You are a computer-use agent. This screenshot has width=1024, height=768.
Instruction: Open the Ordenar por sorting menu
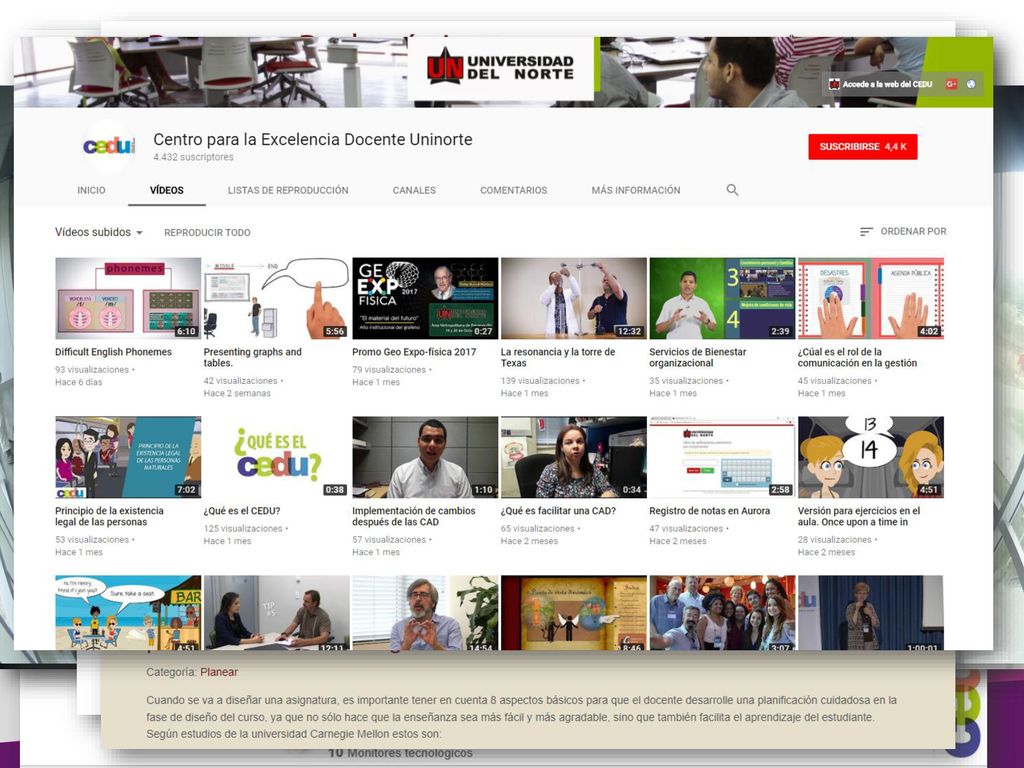(903, 232)
